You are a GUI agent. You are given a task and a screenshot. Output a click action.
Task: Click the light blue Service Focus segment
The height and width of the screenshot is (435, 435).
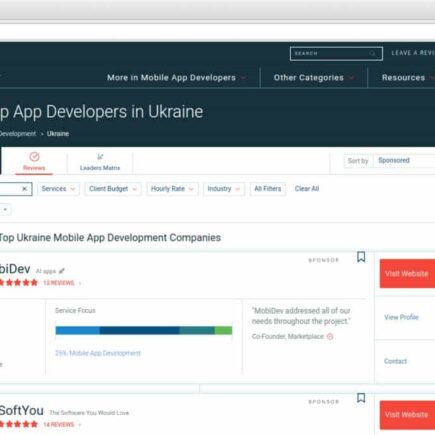pos(78,330)
